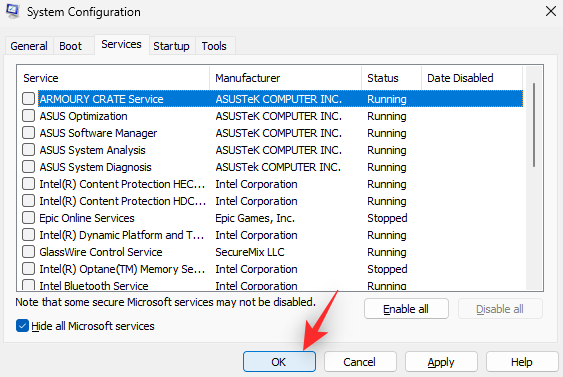The width and height of the screenshot is (563, 377).
Task: Click Stopped status of Epic Online Services
Action: coord(387,218)
